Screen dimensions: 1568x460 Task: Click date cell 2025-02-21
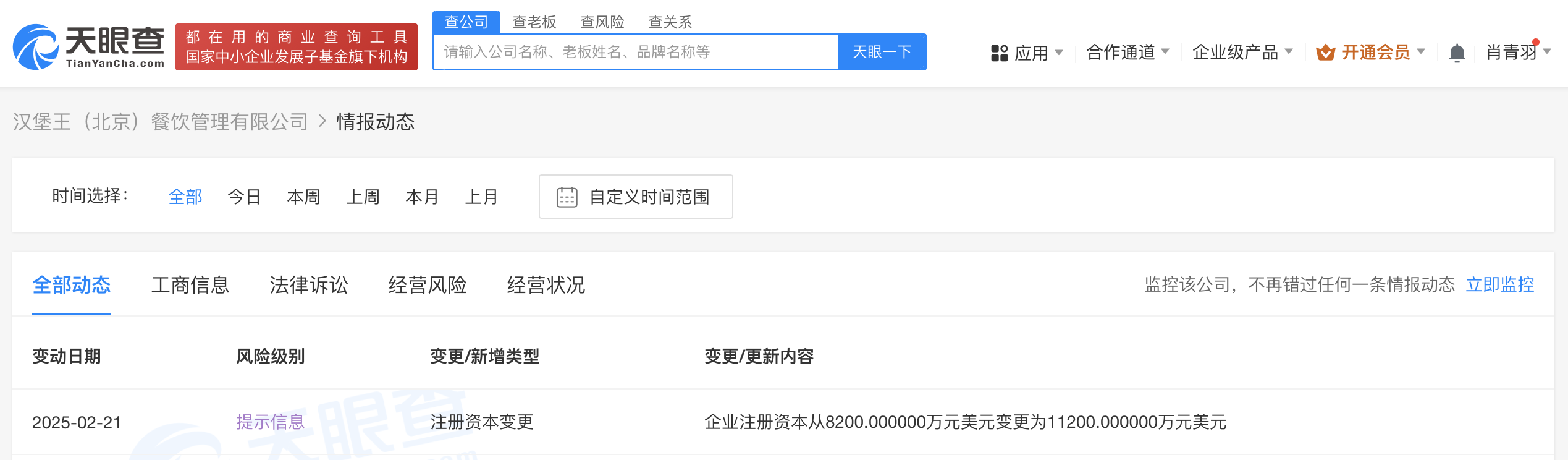coord(77,422)
